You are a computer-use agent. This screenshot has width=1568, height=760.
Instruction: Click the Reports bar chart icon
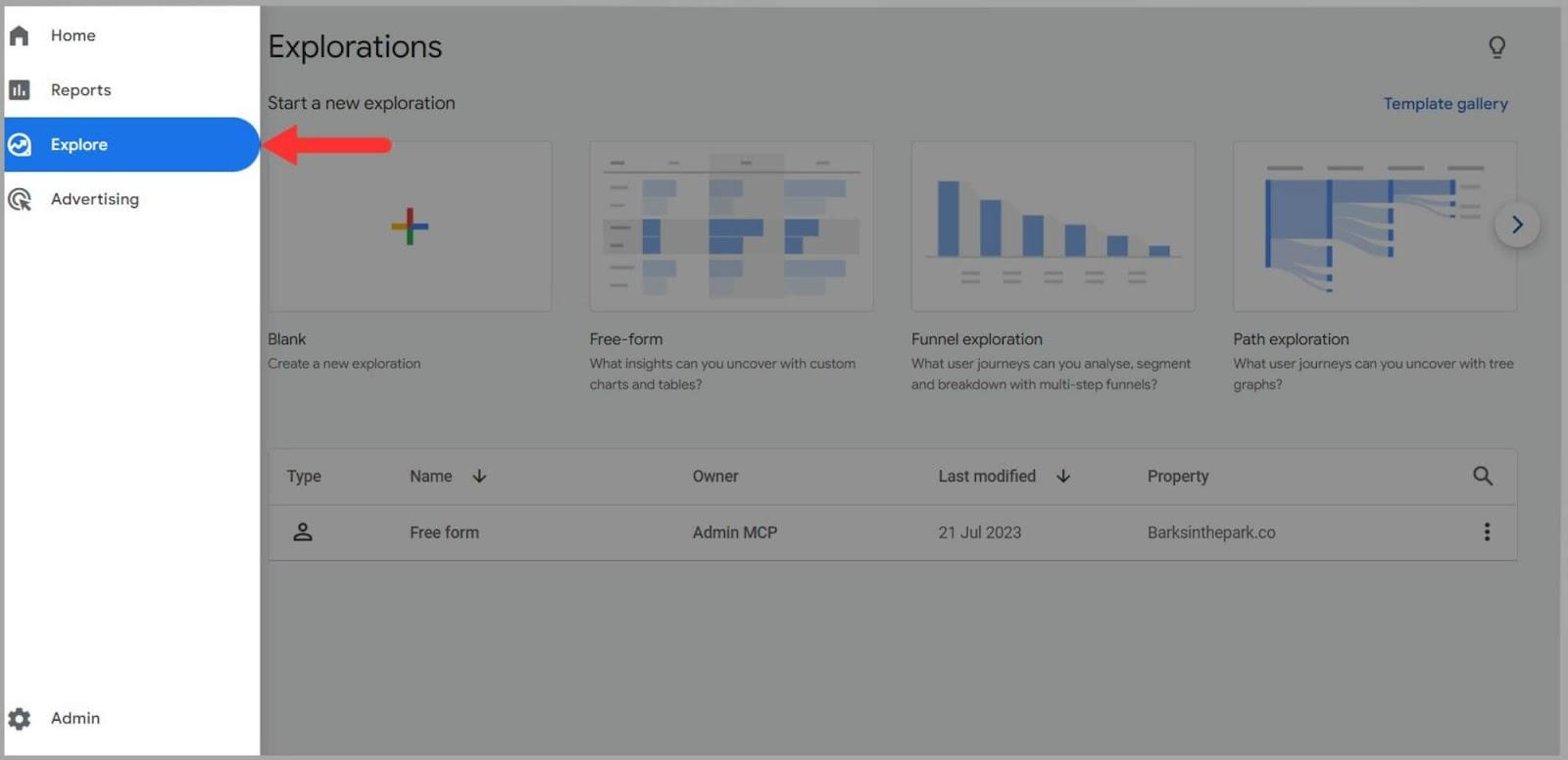(x=20, y=90)
